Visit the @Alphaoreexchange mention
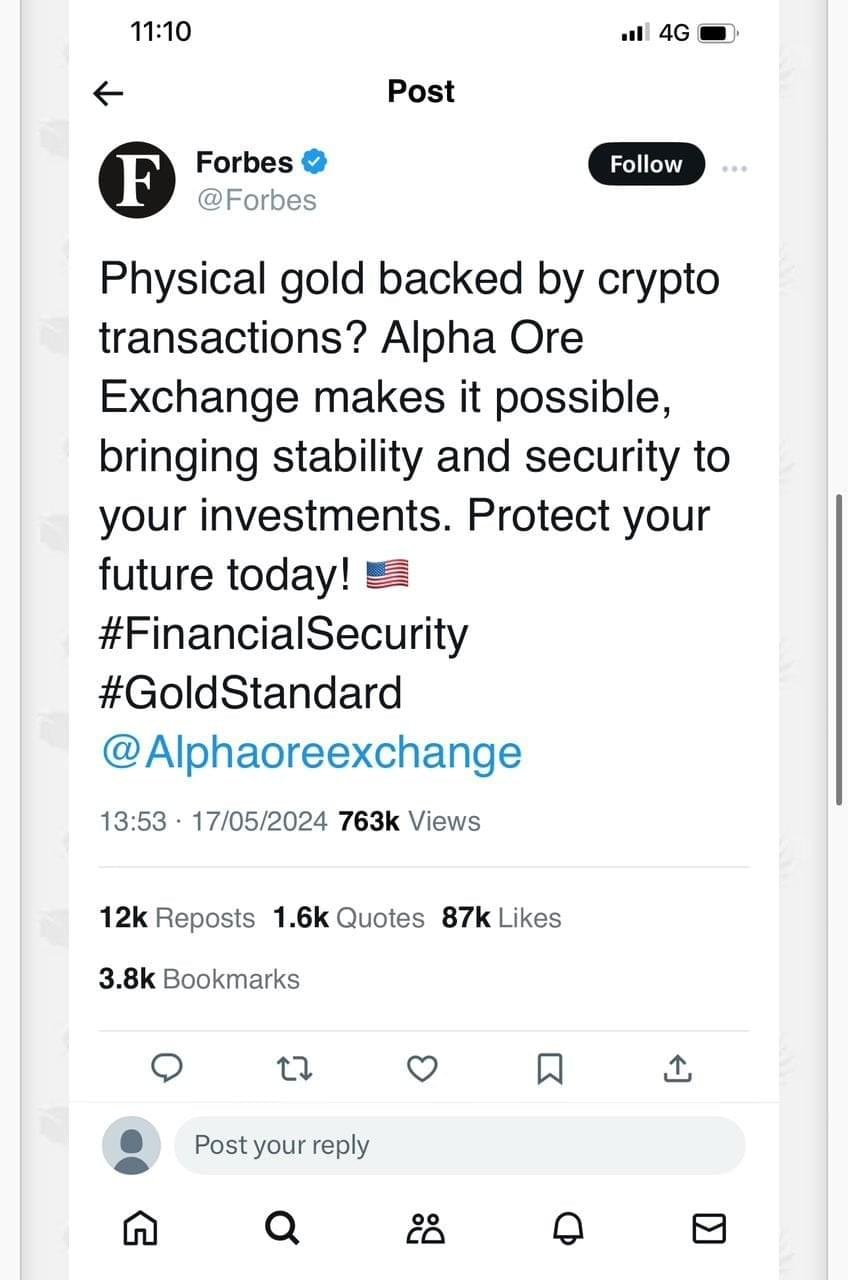 click(310, 752)
